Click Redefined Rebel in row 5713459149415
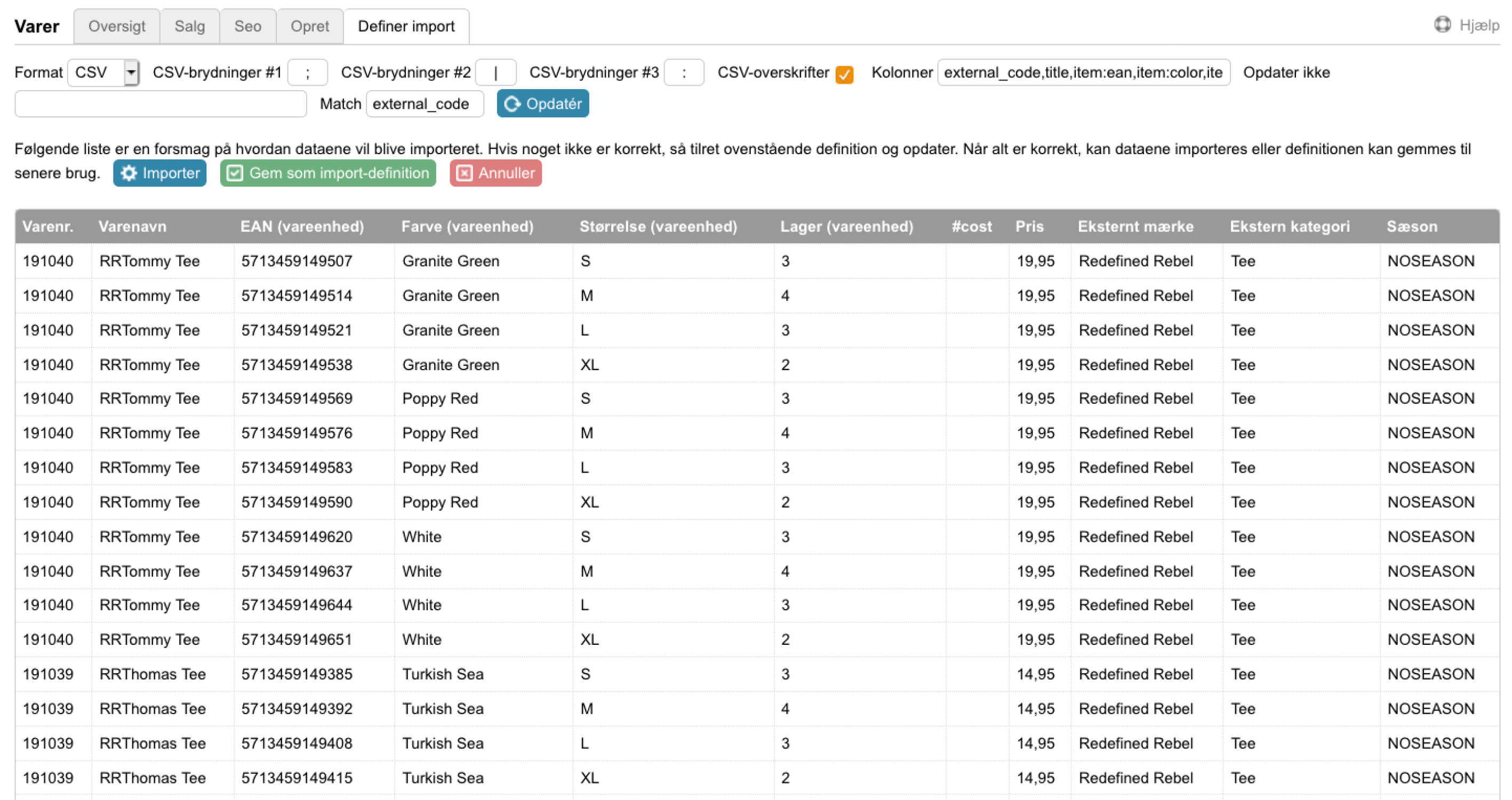Screen dimensions: 1512x800 click(1136, 778)
